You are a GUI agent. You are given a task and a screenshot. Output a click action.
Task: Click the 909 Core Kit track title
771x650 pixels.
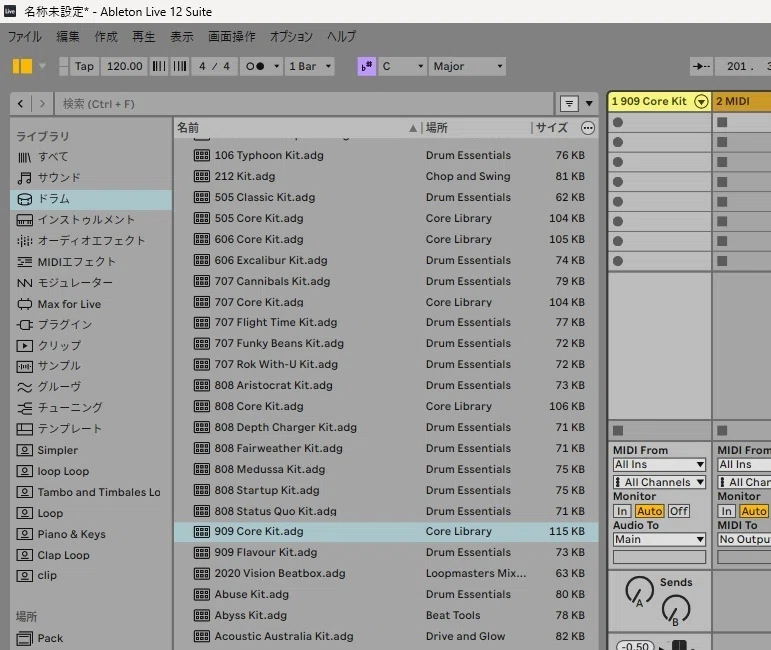tap(649, 101)
